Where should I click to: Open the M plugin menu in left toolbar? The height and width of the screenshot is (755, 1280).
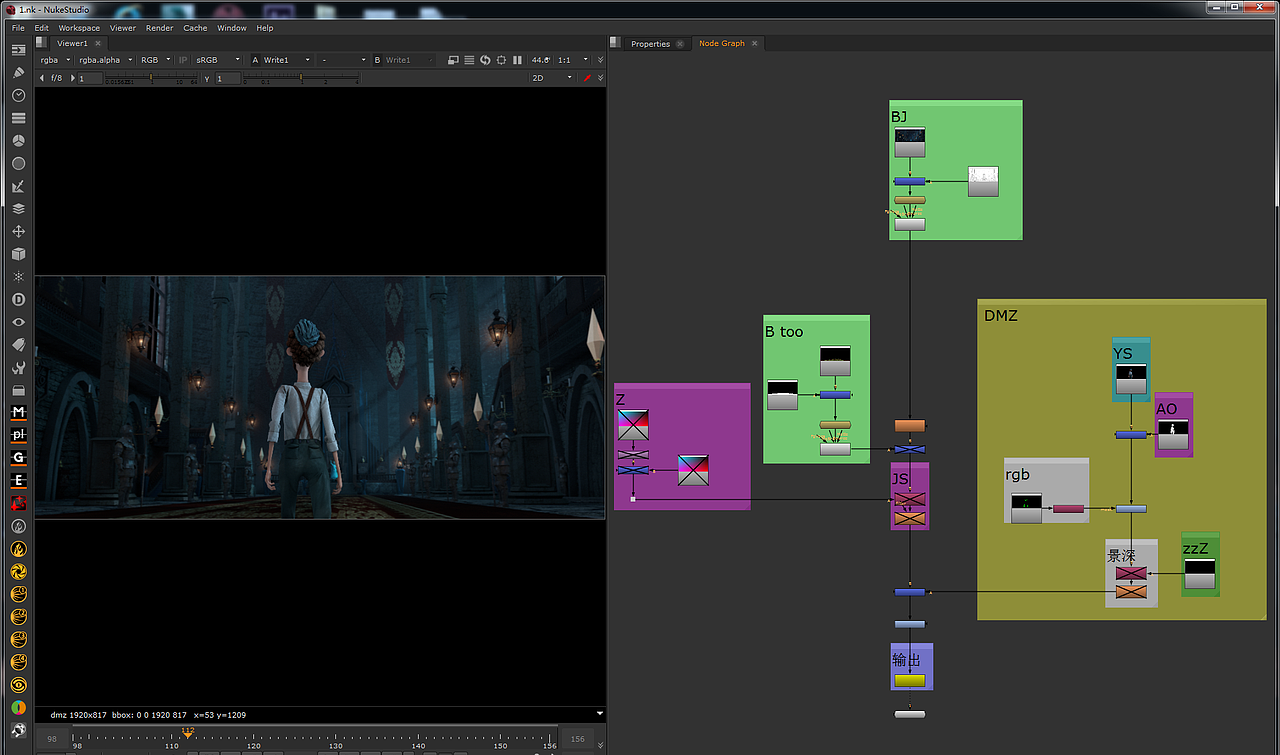click(x=18, y=412)
